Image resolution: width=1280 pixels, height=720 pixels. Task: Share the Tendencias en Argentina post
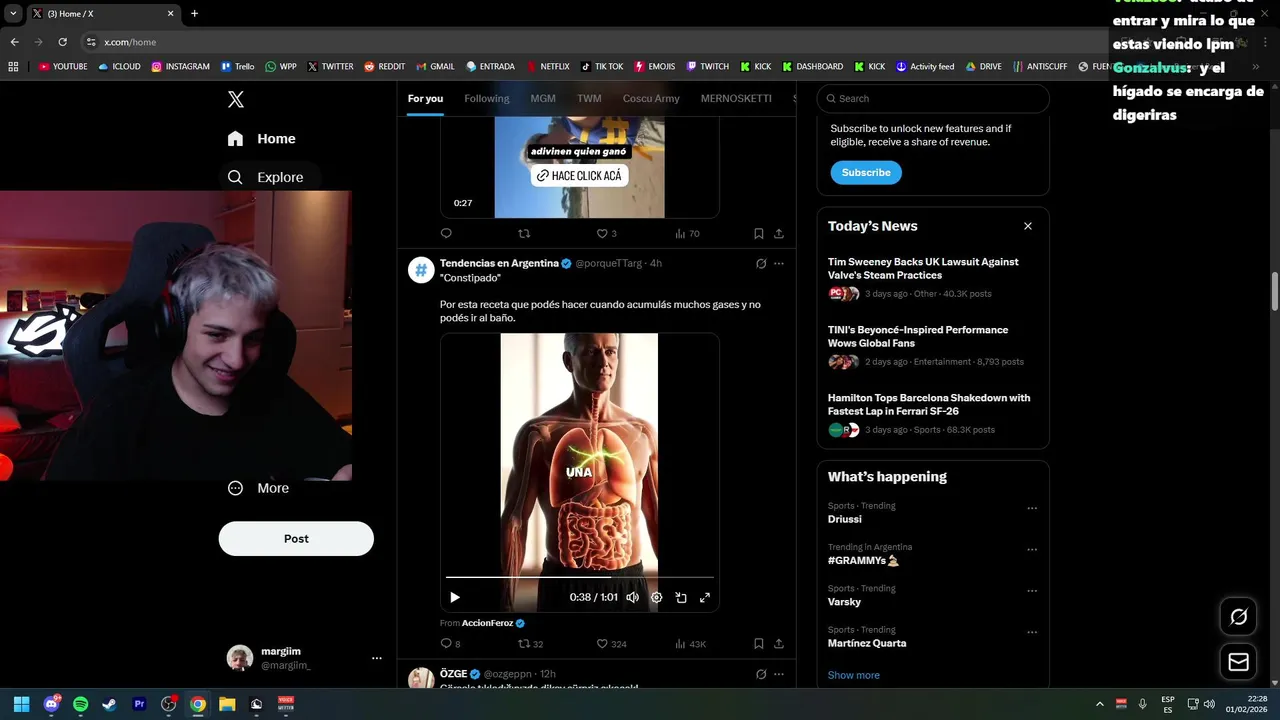coord(779,644)
